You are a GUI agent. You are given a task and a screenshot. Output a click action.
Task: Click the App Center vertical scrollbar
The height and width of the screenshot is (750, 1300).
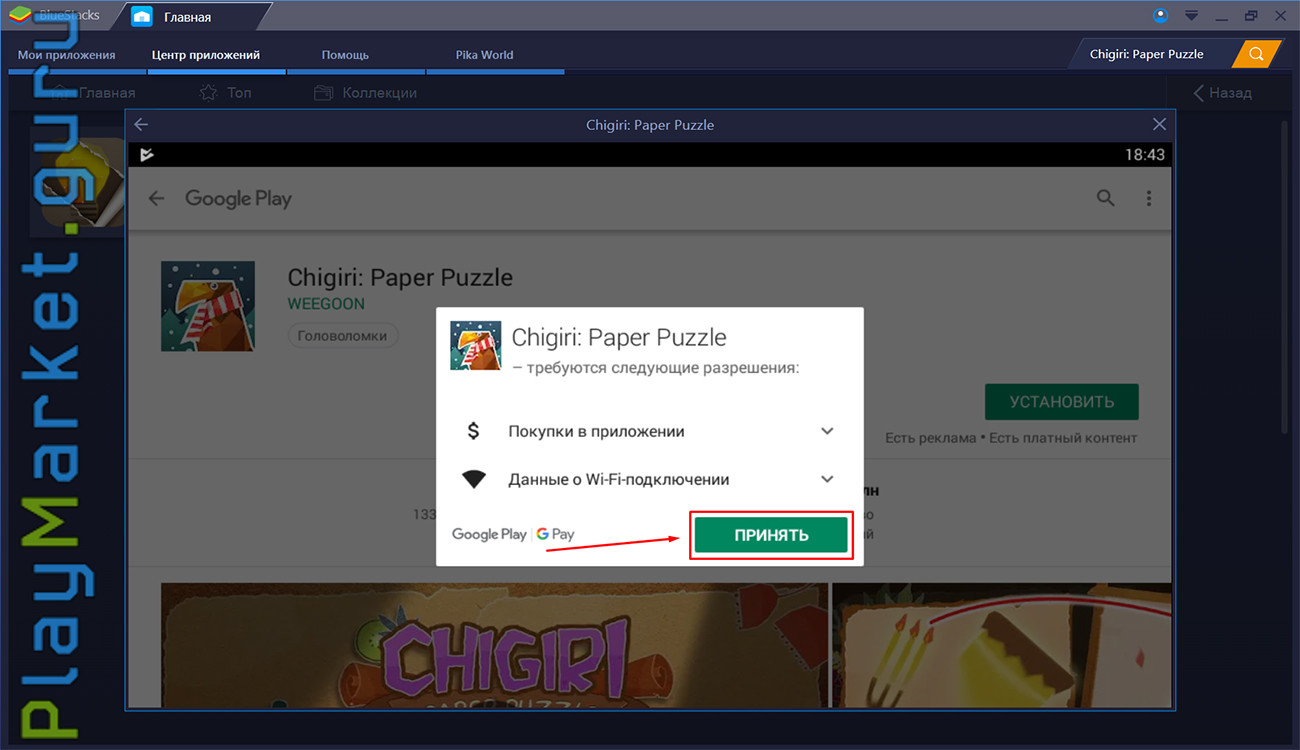1287,276
